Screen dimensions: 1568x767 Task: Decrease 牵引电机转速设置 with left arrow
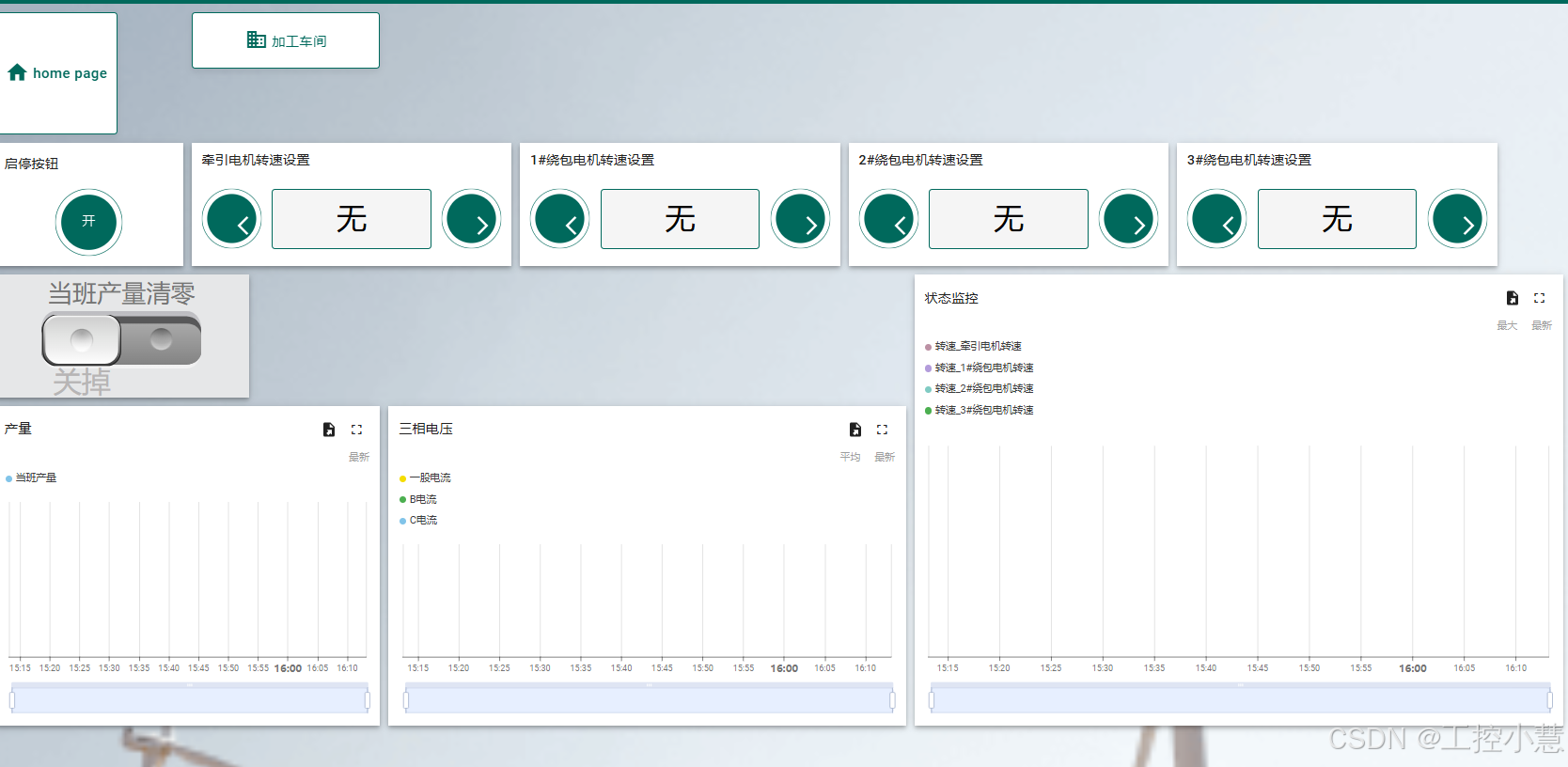tap(232, 219)
